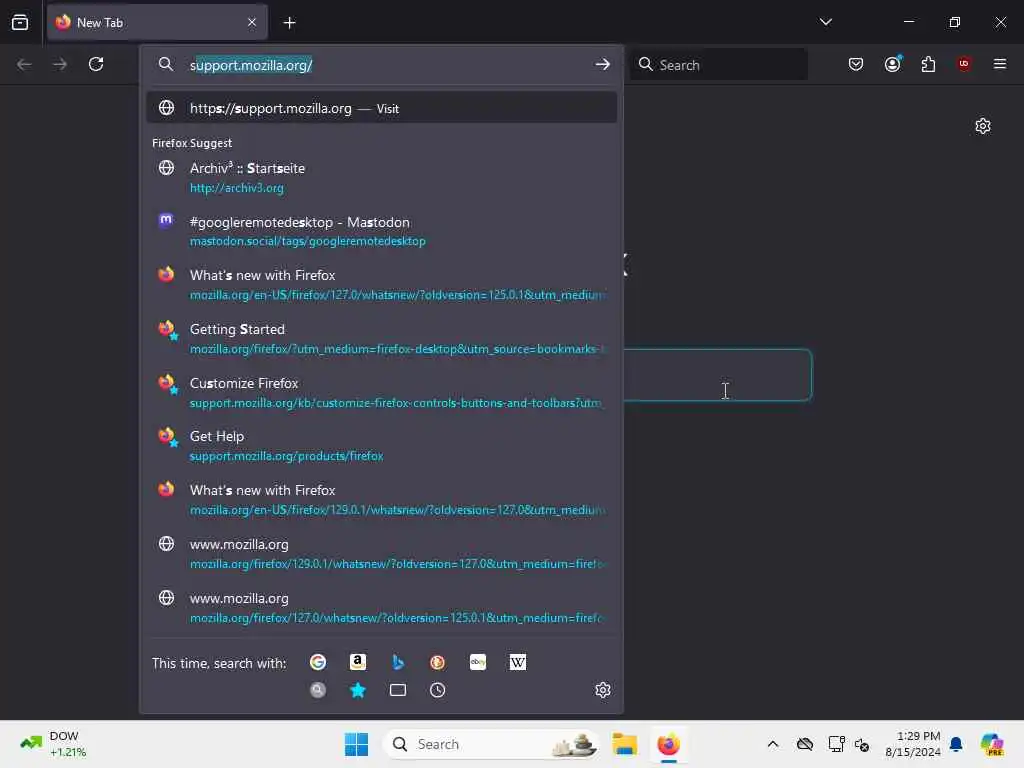This screenshot has width=1024, height=768.
Task: Open the uBlock Origin extension icon
Action: pyautogui.click(x=963, y=64)
